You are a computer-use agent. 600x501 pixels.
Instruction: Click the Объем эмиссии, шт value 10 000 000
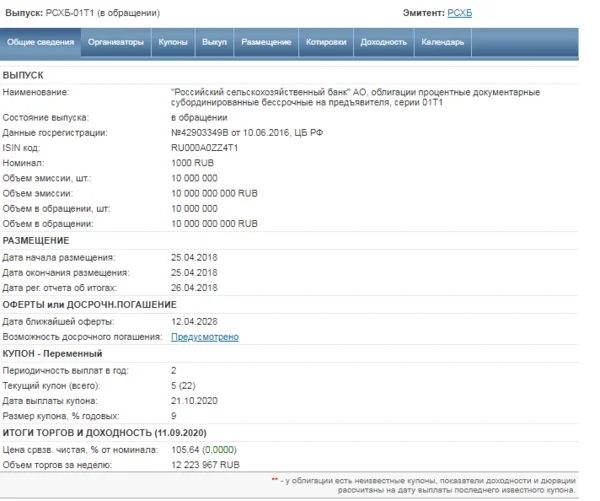tap(194, 178)
